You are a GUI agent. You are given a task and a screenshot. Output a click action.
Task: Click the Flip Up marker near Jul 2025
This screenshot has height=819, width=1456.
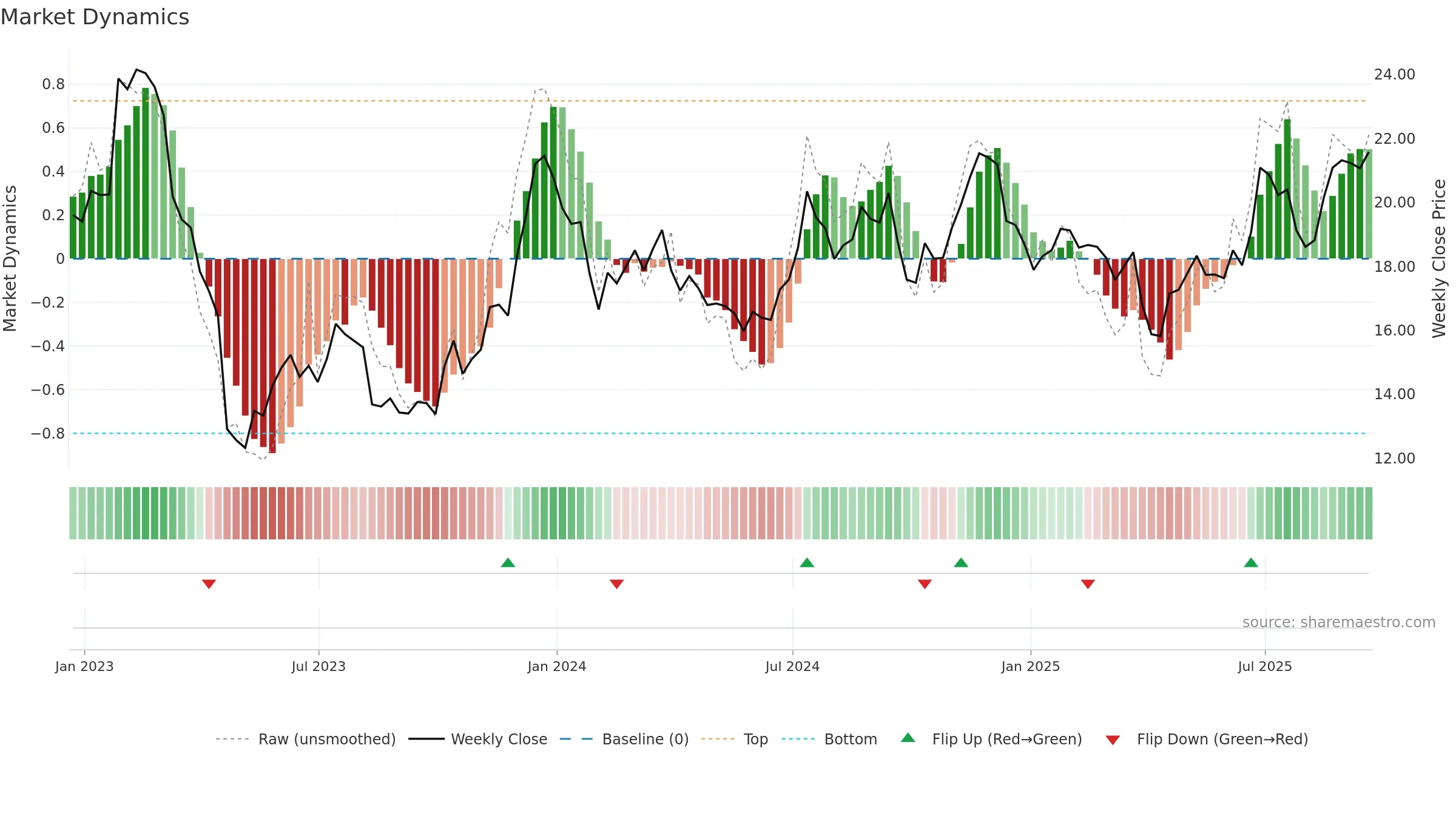pos(1251,562)
